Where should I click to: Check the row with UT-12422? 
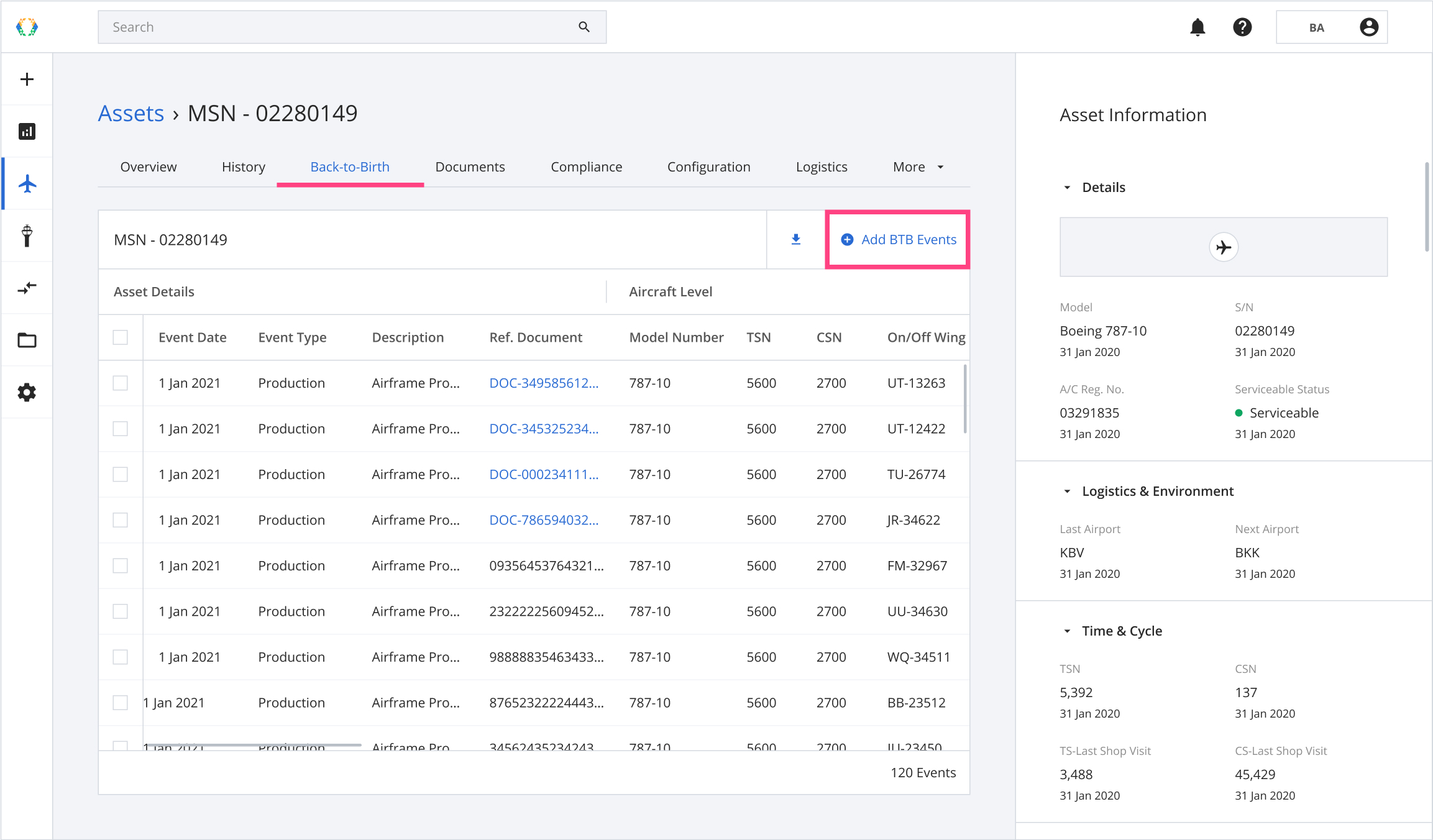[121, 429]
